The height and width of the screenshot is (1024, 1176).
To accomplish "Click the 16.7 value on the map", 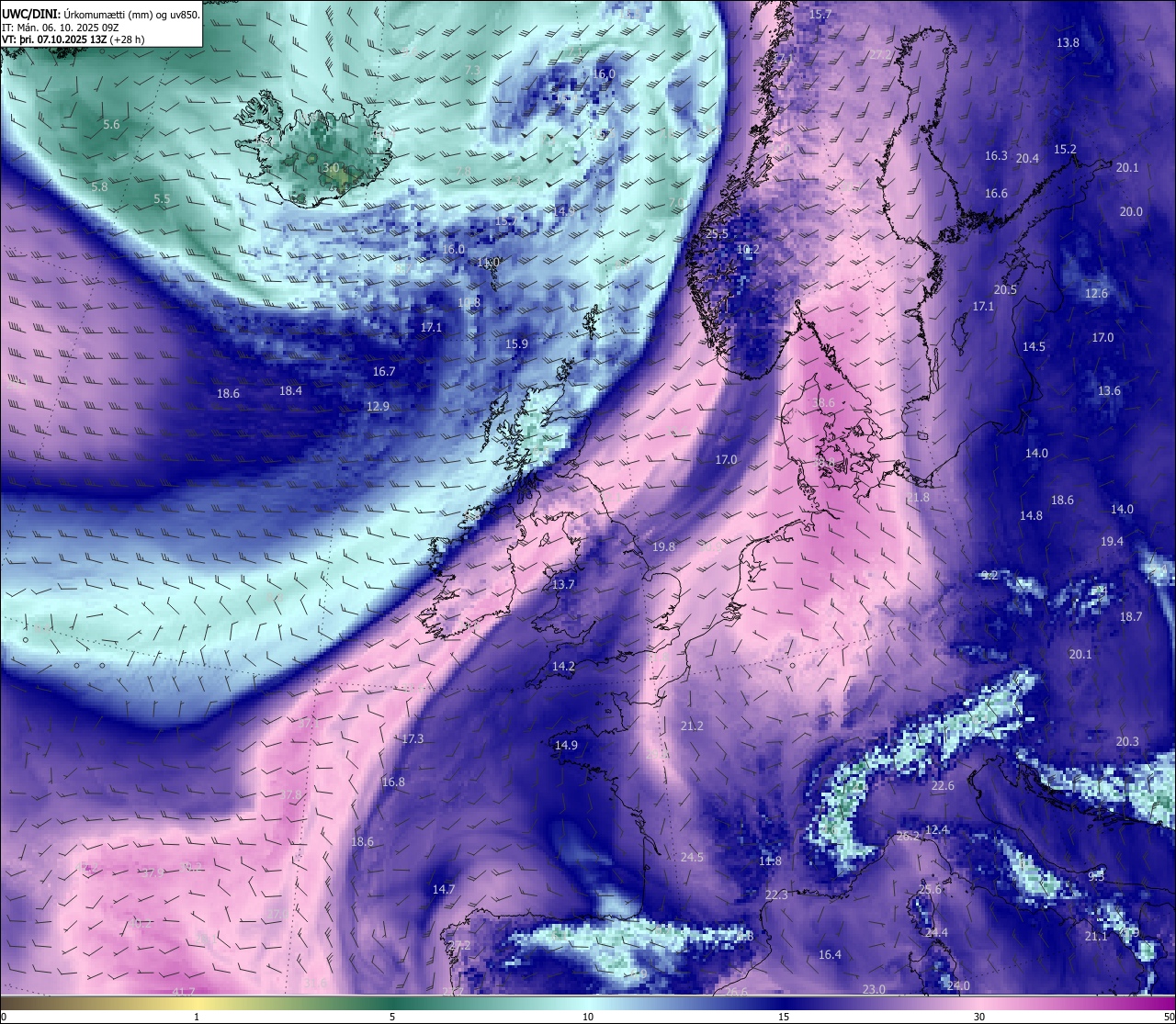I will 384,371.
